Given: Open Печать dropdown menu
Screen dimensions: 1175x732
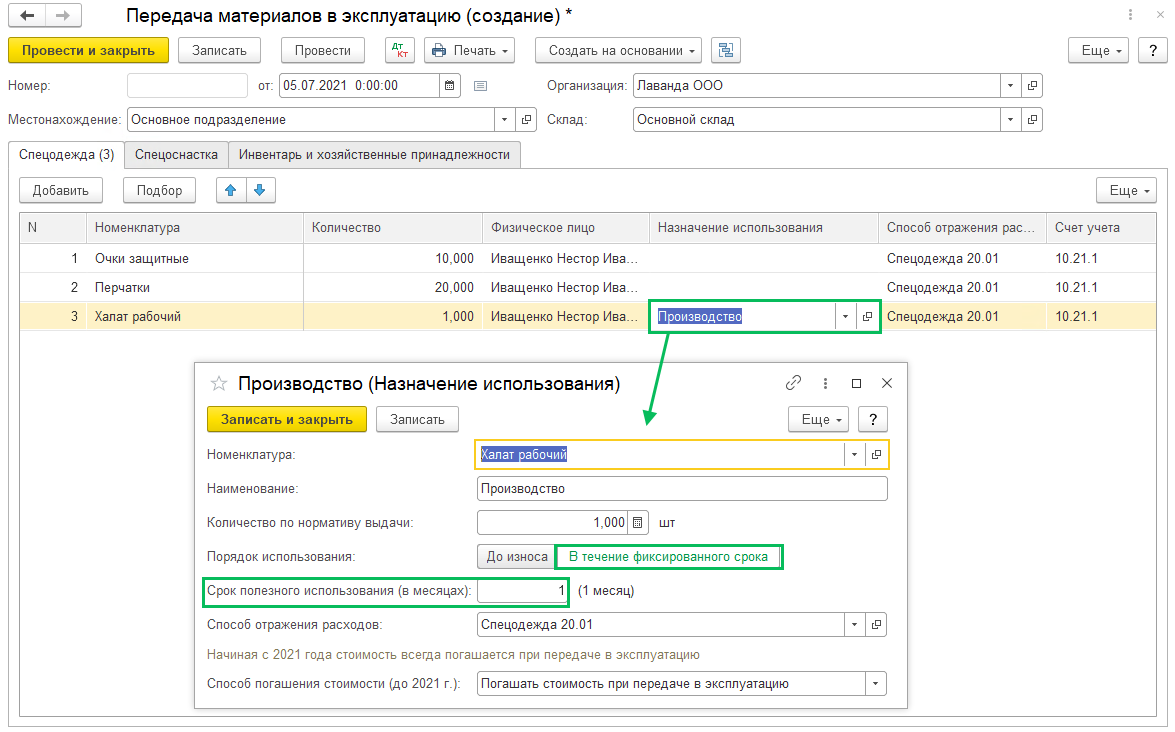Looking at the screenshot, I should point(470,50).
